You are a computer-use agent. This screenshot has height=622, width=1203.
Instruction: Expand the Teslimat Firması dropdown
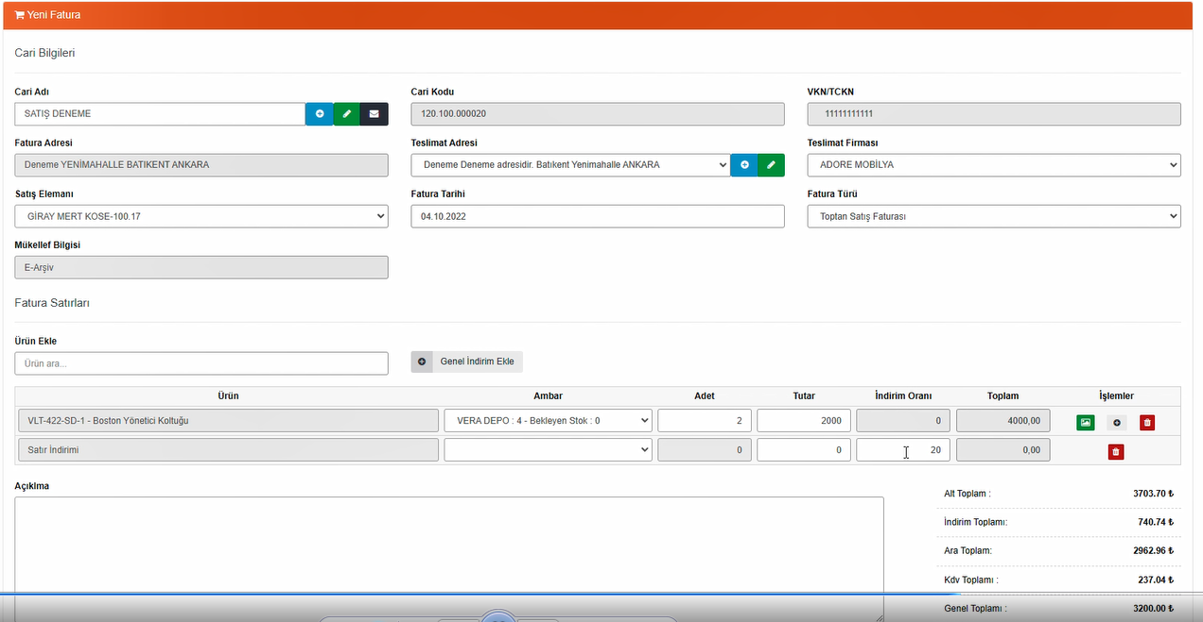coord(993,165)
